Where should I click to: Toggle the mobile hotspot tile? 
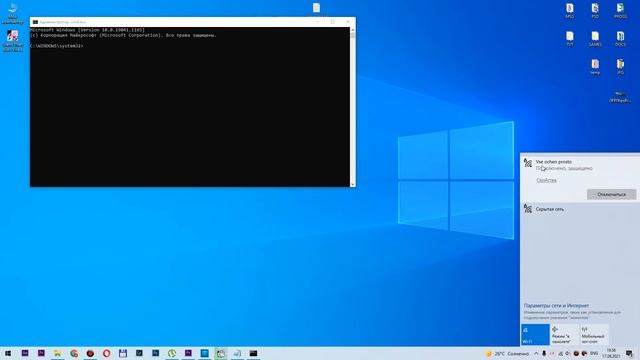click(x=594, y=335)
